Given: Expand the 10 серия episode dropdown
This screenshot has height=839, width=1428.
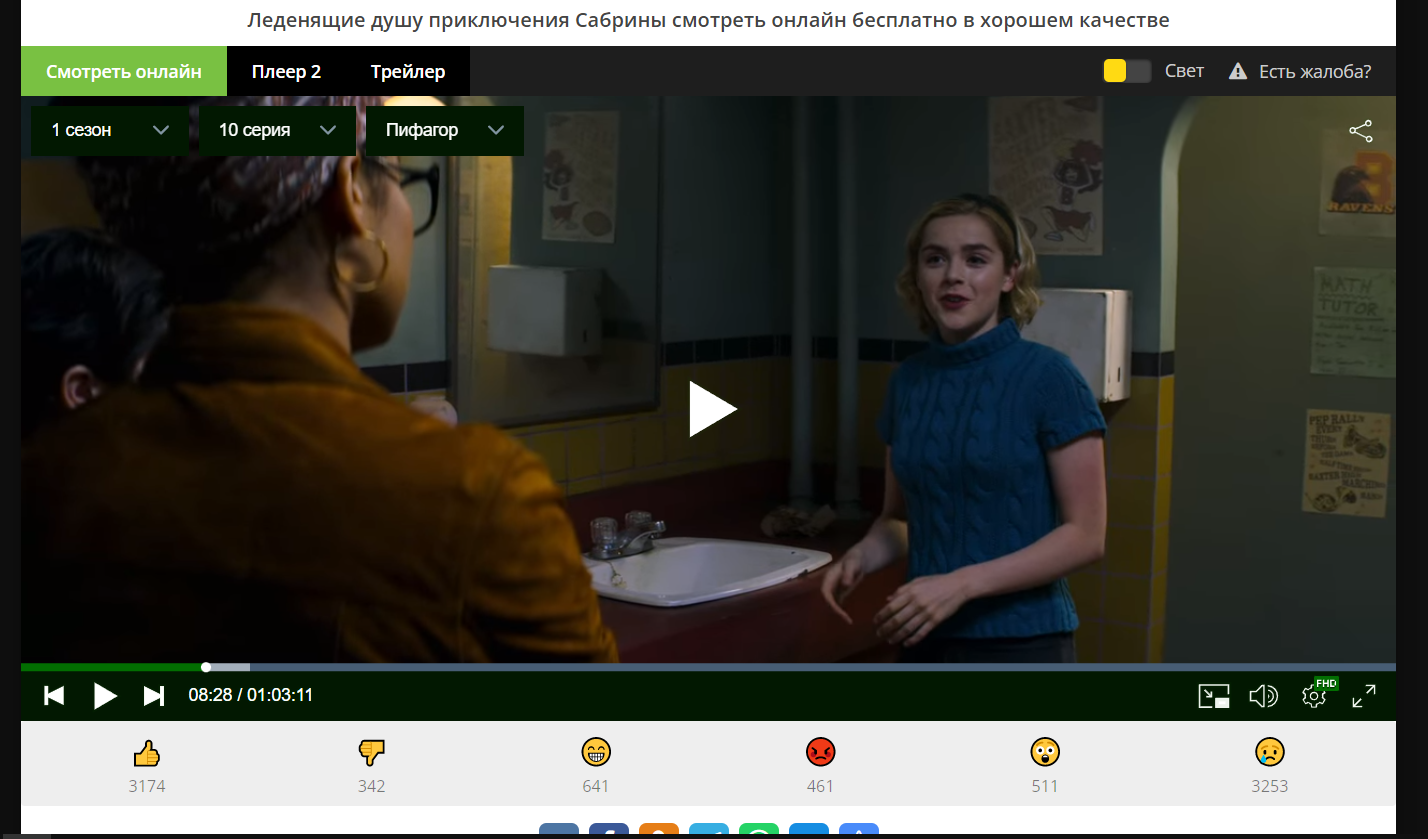Looking at the screenshot, I should (x=277, y=130).
